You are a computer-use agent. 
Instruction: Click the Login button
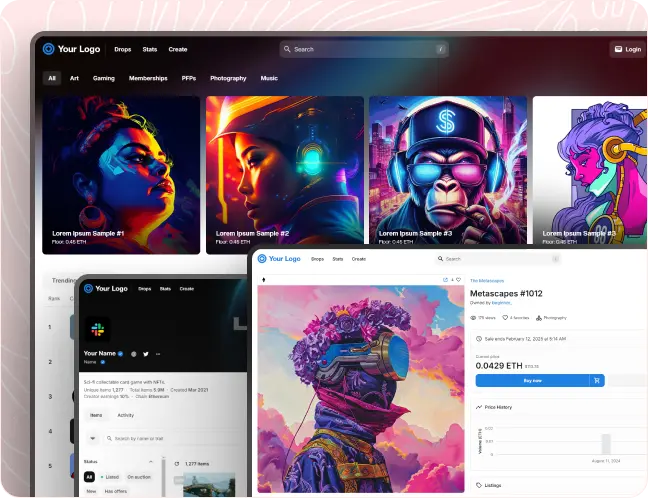(x=628, y=49)
